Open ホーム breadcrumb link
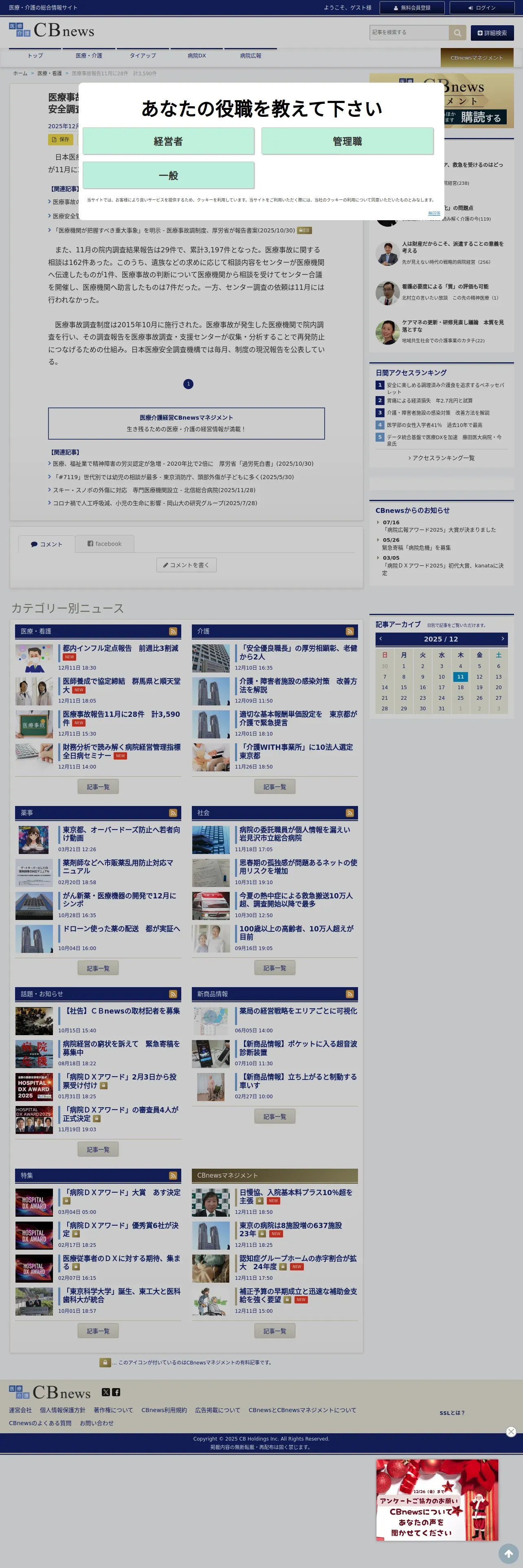Image resolution: width=523 pixels, height=1568 pixels. coord(20,73)
